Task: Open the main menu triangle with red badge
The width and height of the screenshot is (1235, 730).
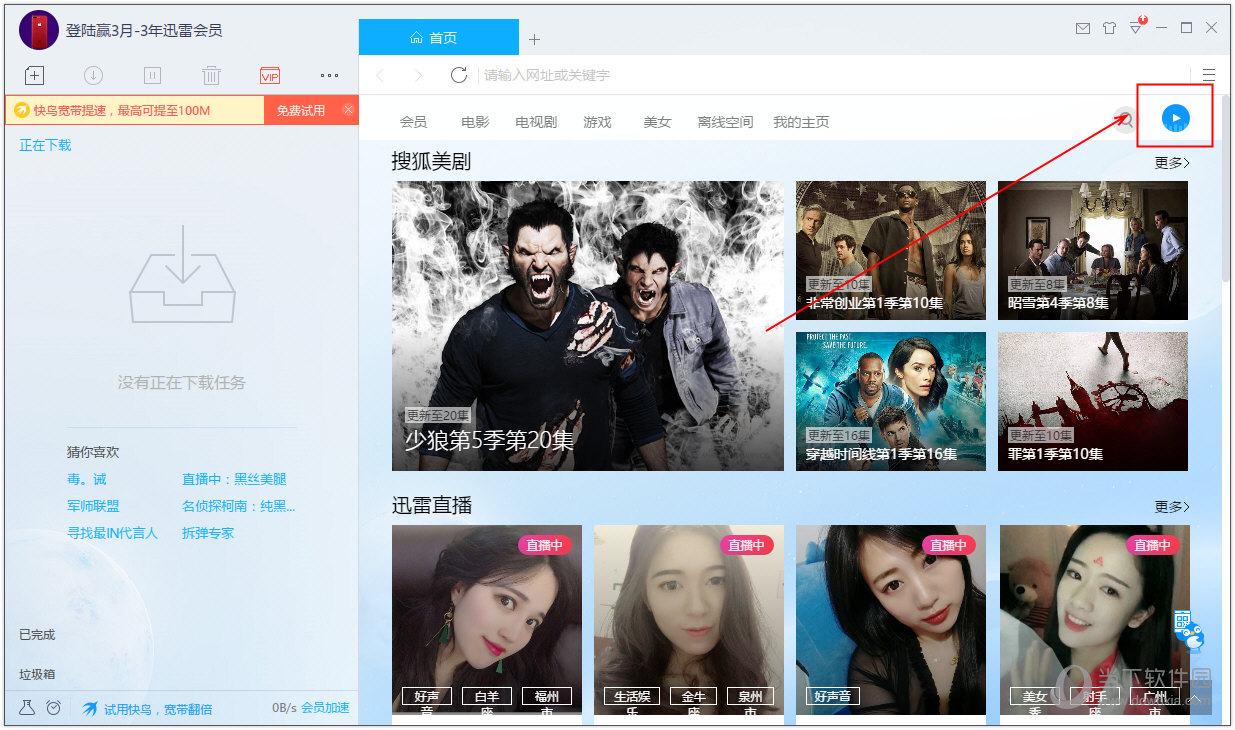Action: pos(1137,27)
